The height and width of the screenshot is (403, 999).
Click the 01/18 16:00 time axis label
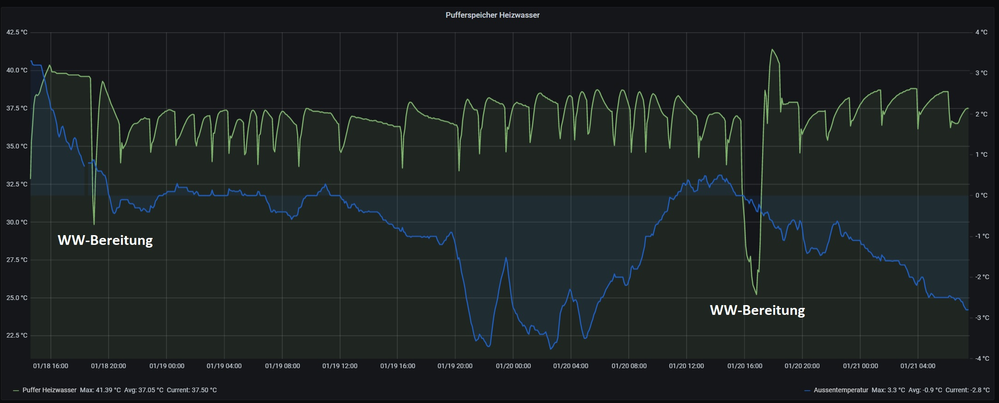pyautogui.click(x=49, y=366)
